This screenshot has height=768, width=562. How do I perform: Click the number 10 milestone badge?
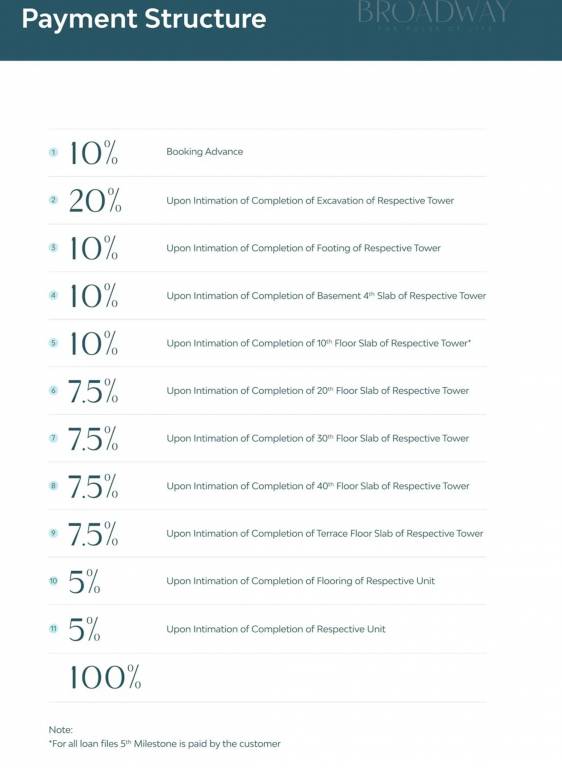(x=53, y=581)
